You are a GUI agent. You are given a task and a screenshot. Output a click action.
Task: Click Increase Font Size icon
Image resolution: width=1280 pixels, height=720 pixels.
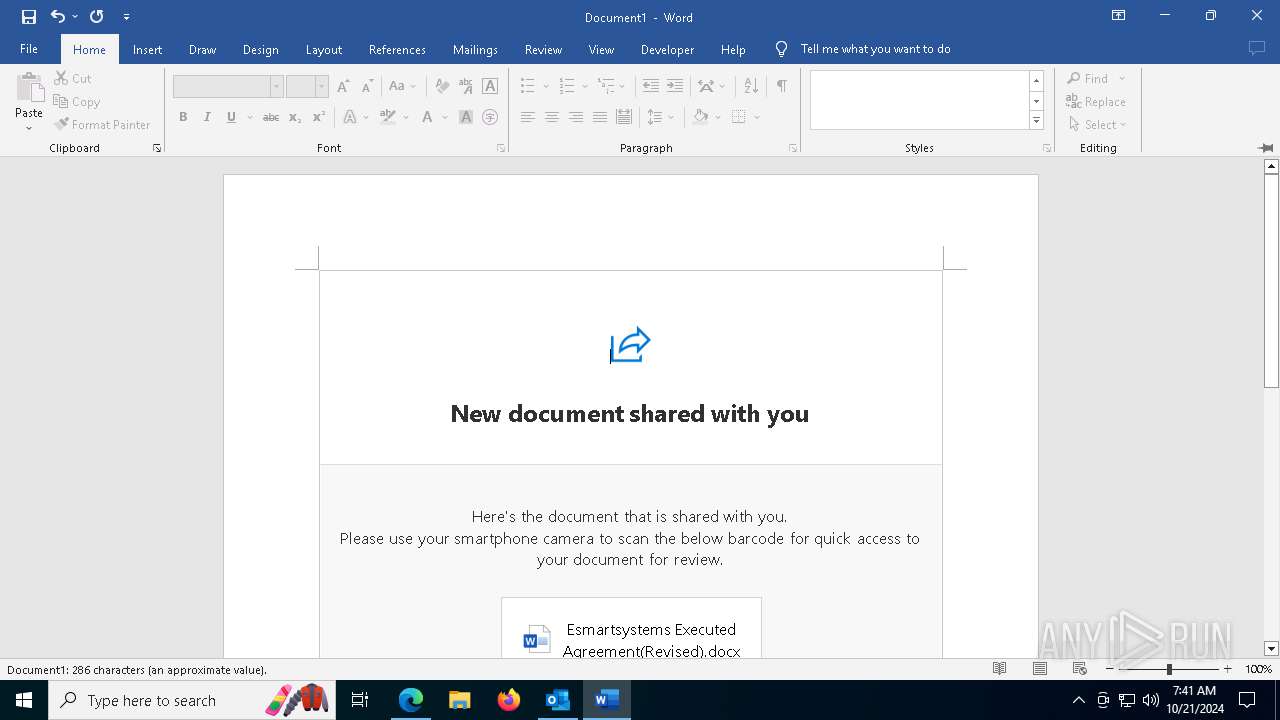(343, 86)
